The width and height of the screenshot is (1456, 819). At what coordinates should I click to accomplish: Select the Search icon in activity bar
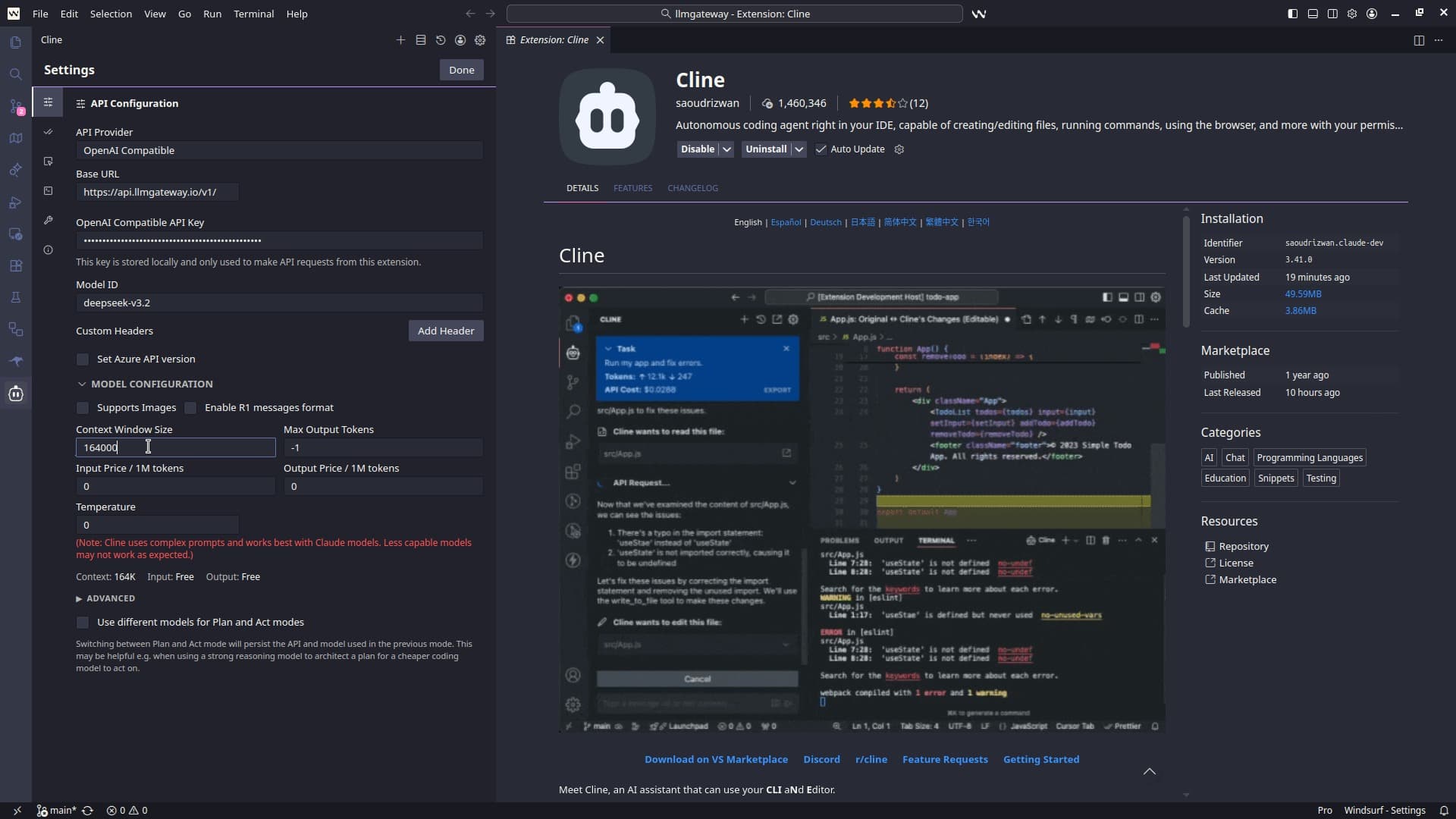coord(16,74)
